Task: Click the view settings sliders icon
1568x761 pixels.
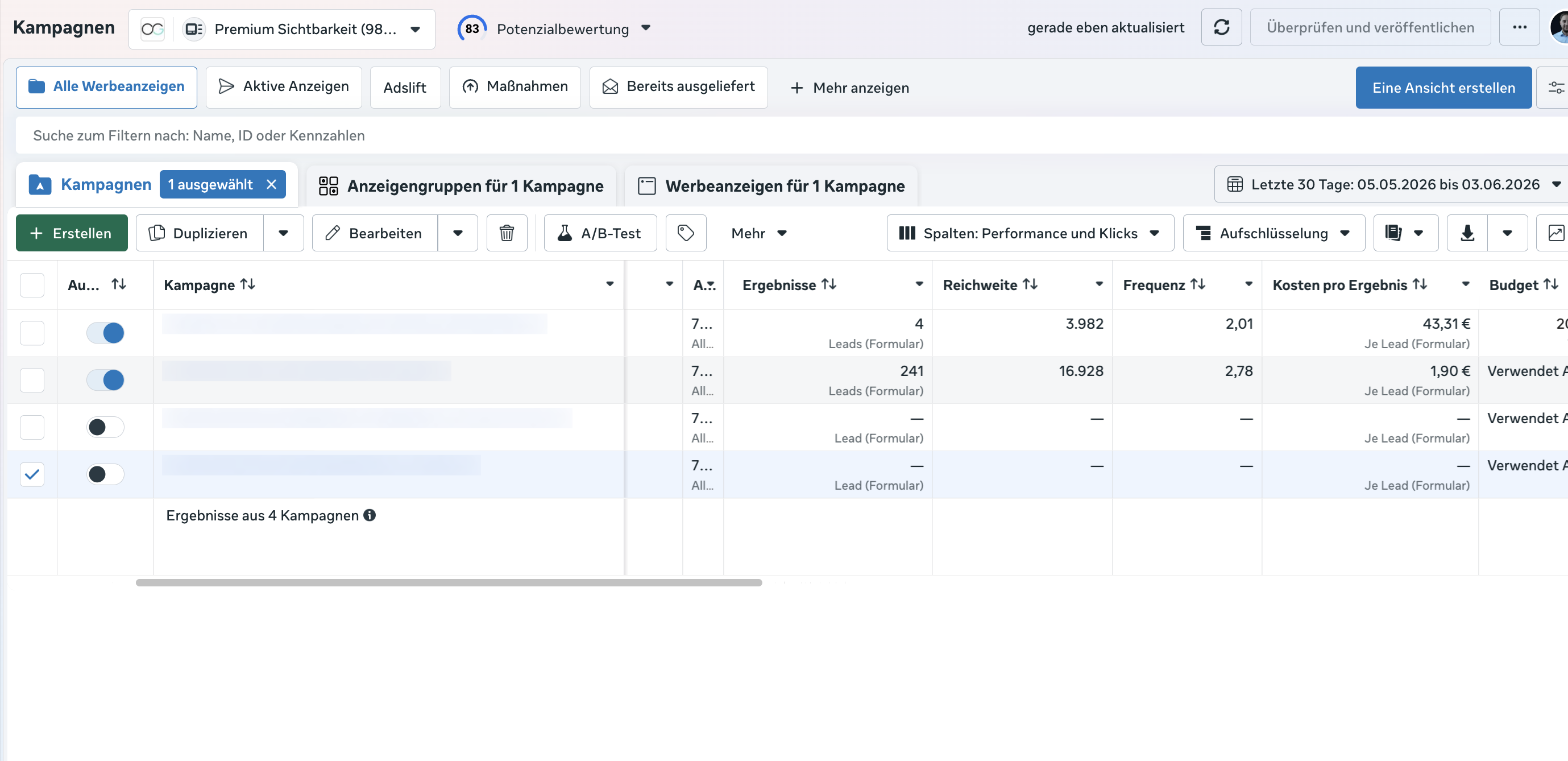Action: click(x=1555, y=88)
